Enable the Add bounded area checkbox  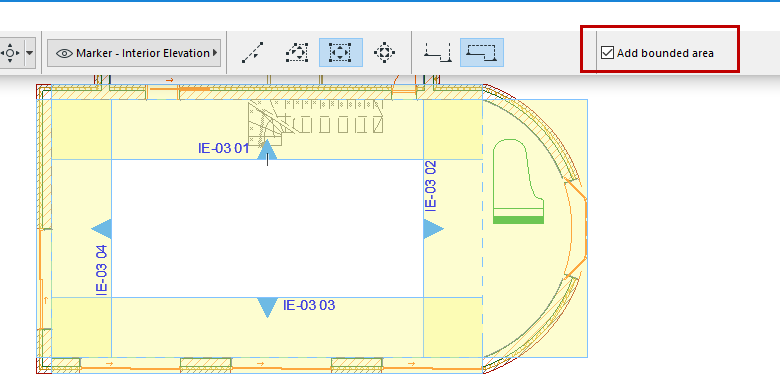[607, 53]
